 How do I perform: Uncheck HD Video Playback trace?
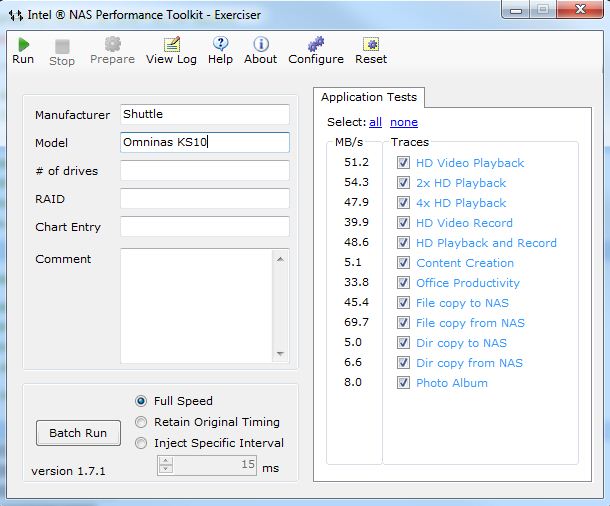(x=403, y=163)
